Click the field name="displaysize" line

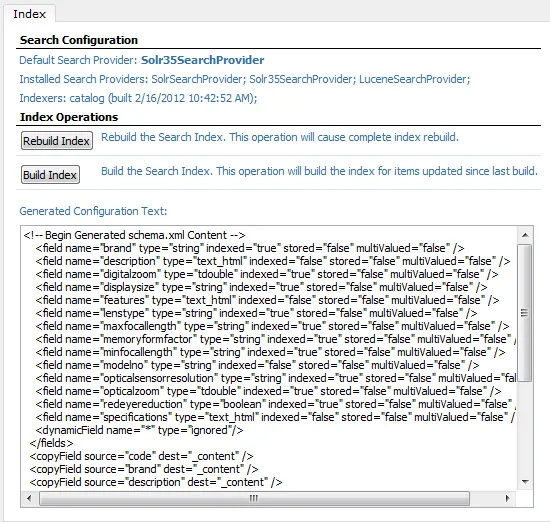click(261, 287)
